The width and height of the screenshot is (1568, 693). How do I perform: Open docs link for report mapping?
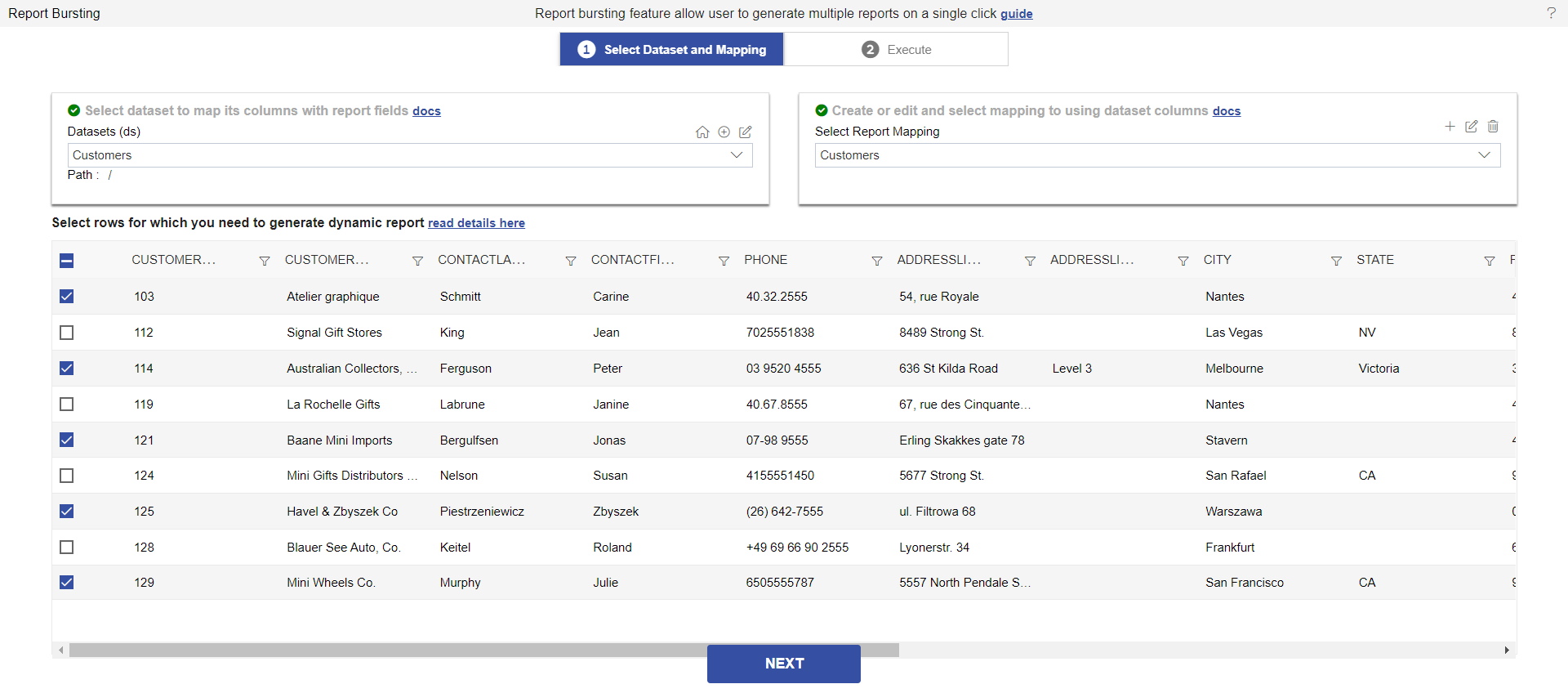pyautogui.click(x=1227, y=111)
